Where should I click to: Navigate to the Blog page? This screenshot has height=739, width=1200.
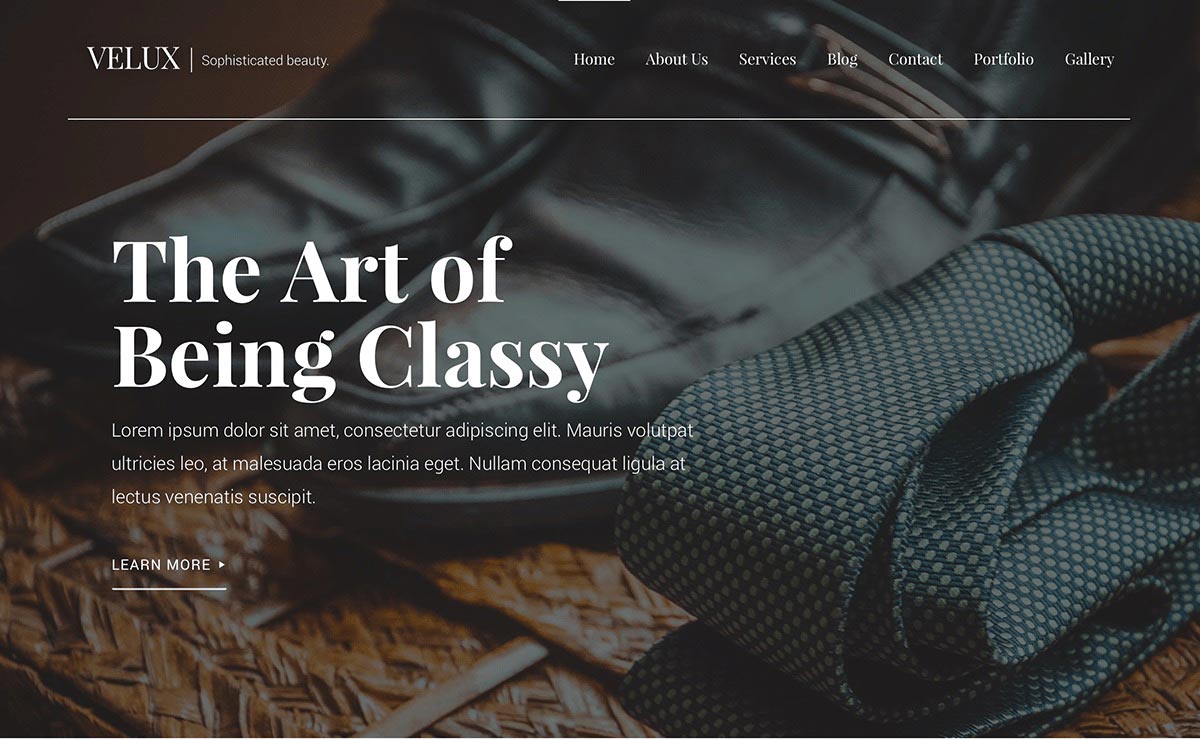[x=842, y=59]
